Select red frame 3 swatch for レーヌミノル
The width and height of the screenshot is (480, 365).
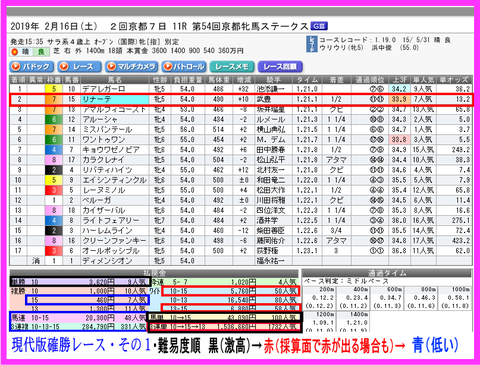click(54, 190)
